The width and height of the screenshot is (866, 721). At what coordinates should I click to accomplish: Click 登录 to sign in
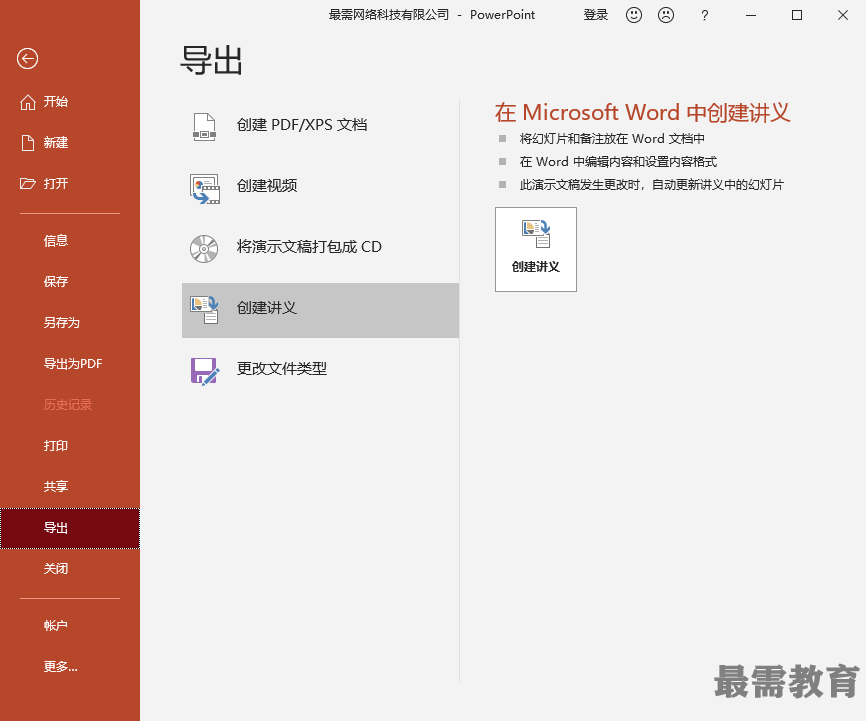click(595, 15)
